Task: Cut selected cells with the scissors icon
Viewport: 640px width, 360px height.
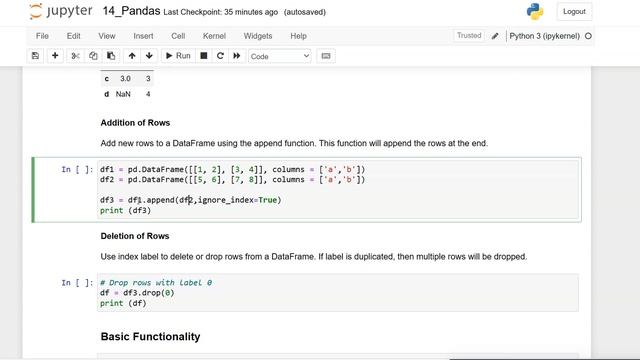Action: (75, 56)
